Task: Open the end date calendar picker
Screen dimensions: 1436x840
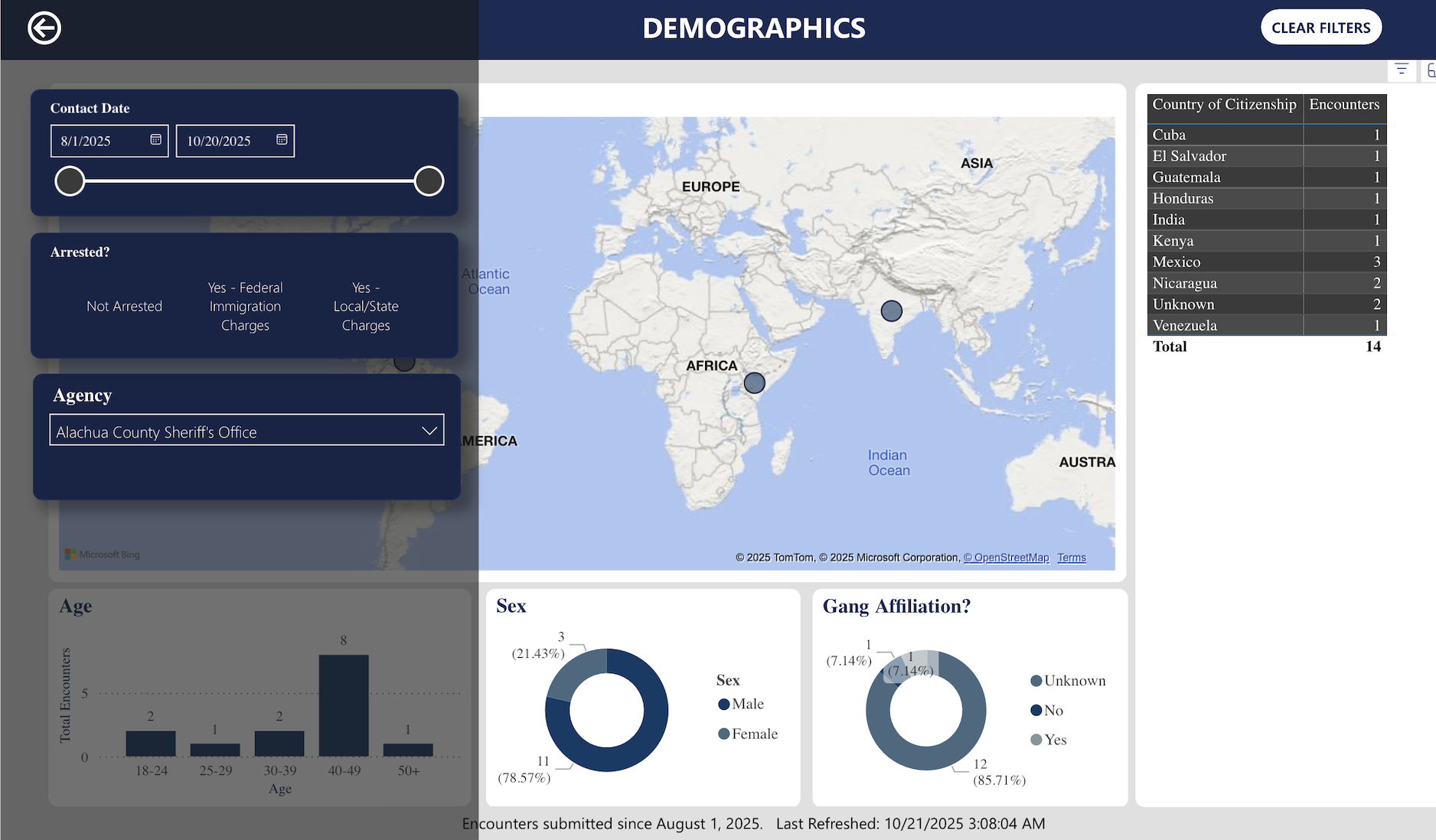Action: 282,140
